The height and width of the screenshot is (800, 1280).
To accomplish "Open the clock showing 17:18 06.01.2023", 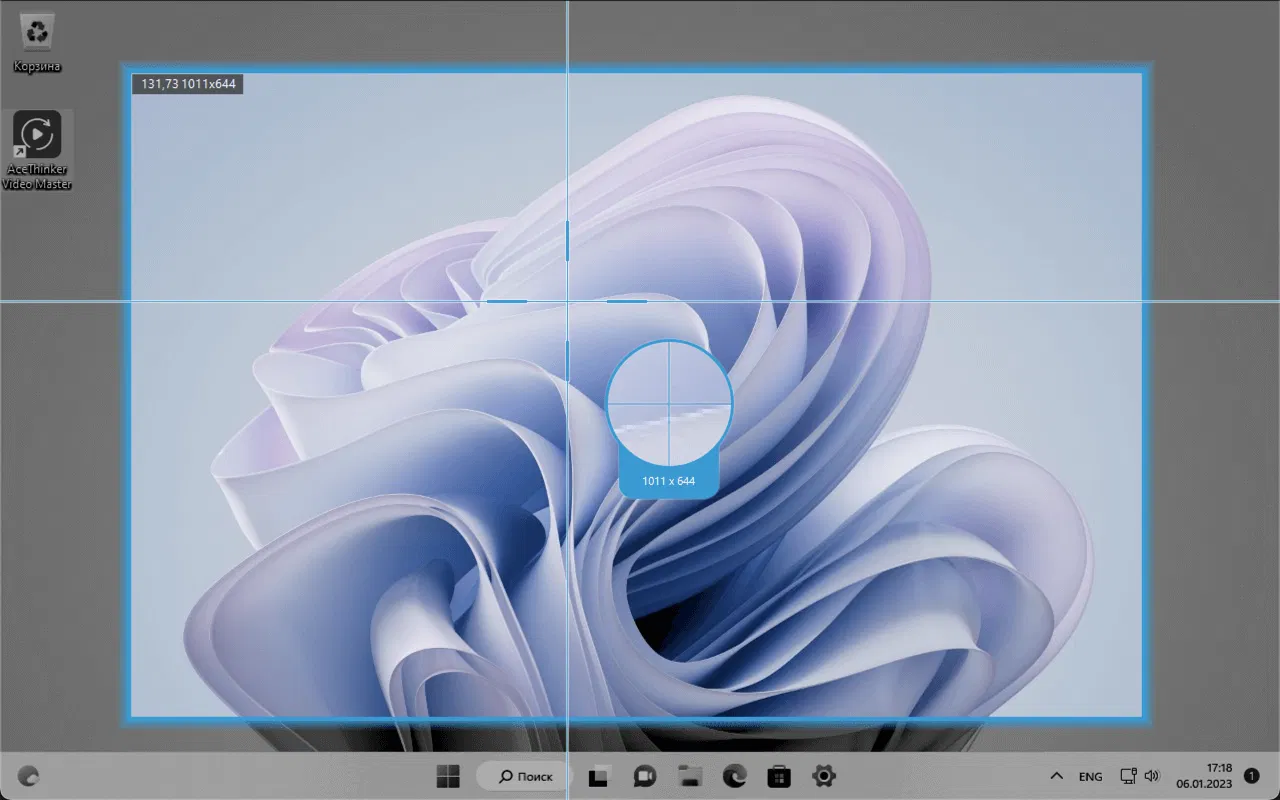I will (x=1203, y=776).
